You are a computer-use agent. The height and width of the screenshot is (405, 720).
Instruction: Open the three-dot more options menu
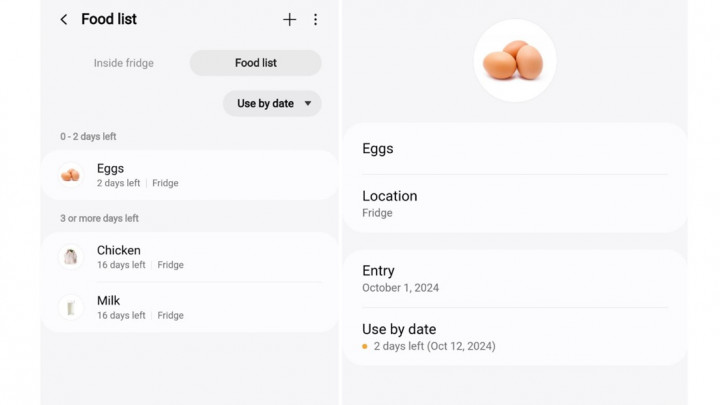(316, 20)
